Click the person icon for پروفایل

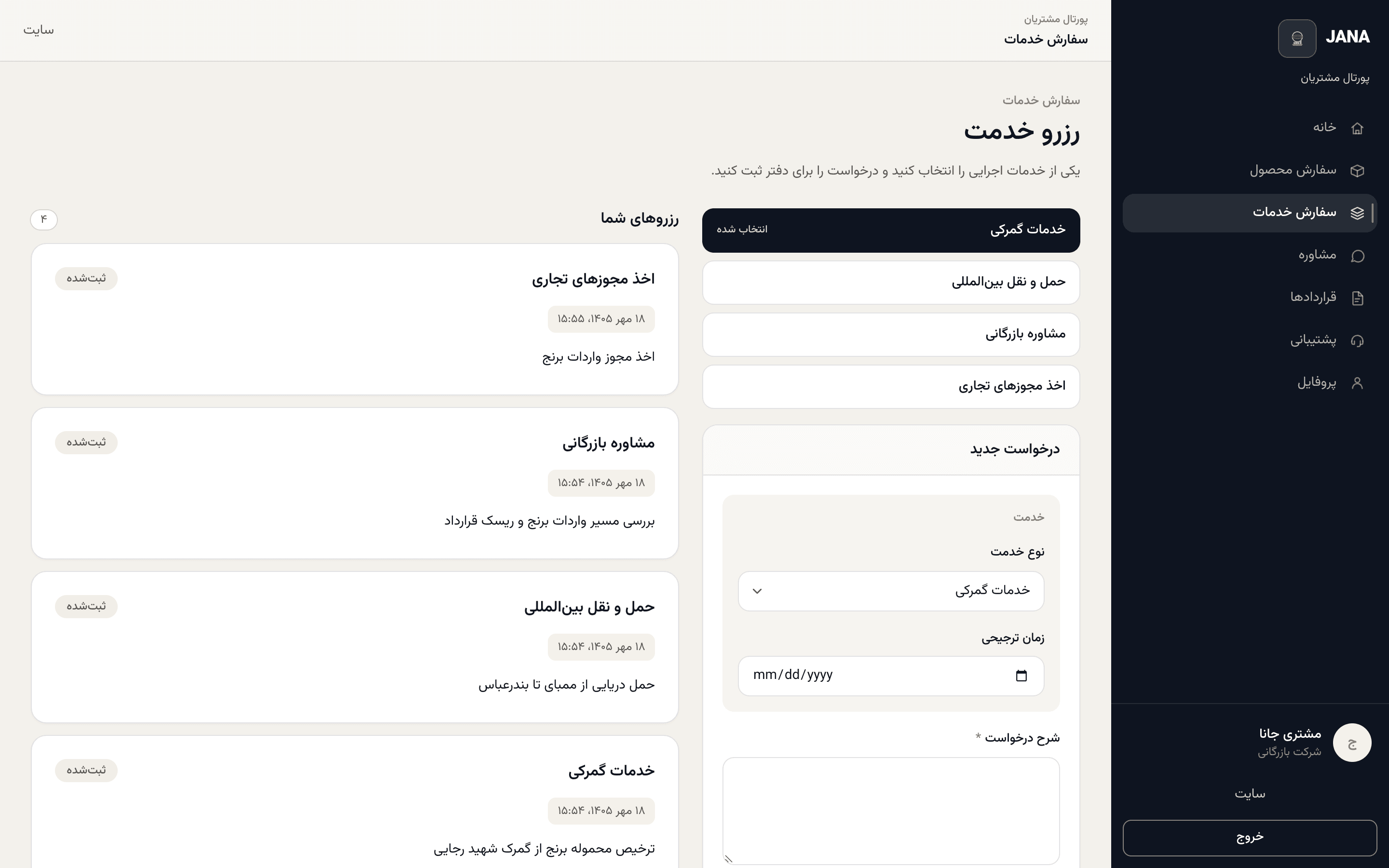(x=1357, y=383)
